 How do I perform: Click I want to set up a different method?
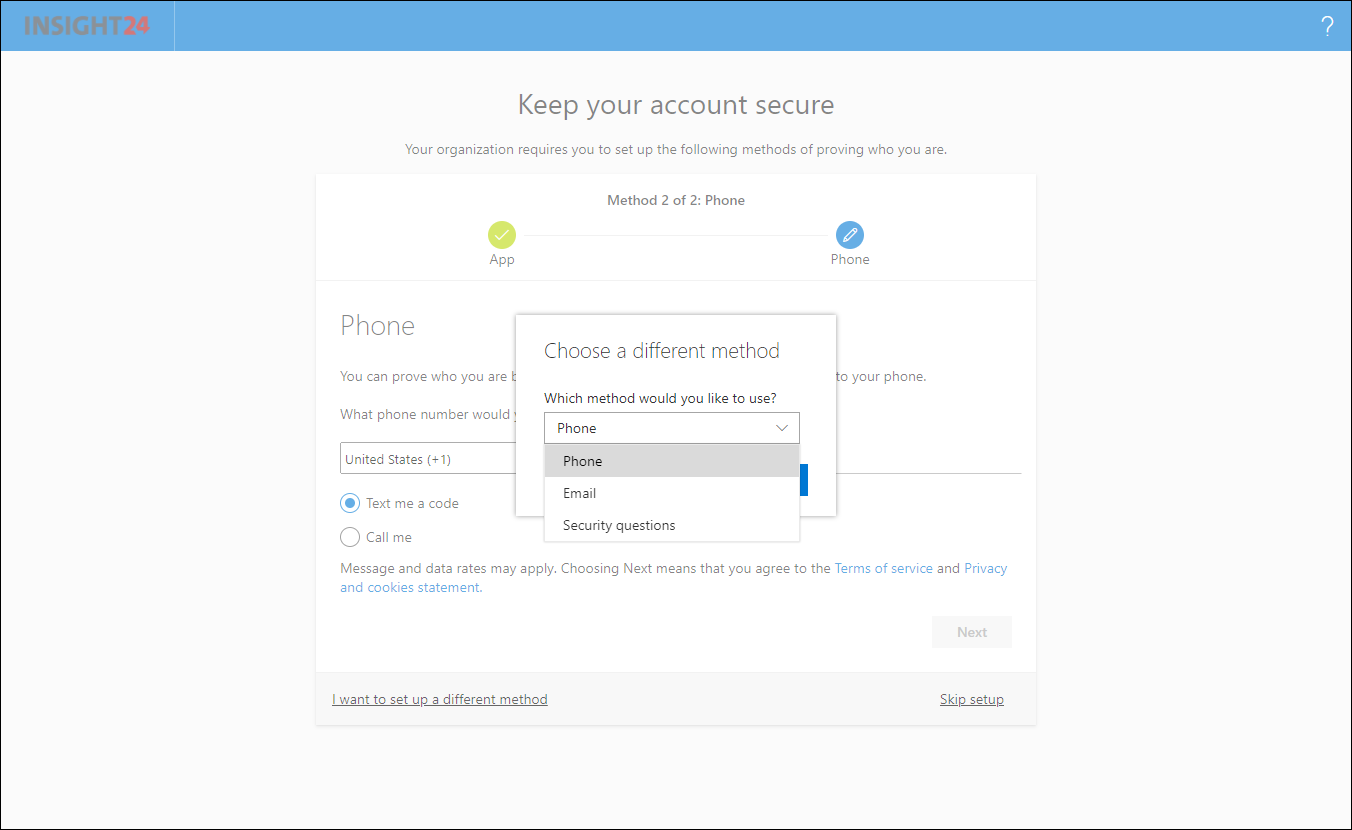coord(440,699)
